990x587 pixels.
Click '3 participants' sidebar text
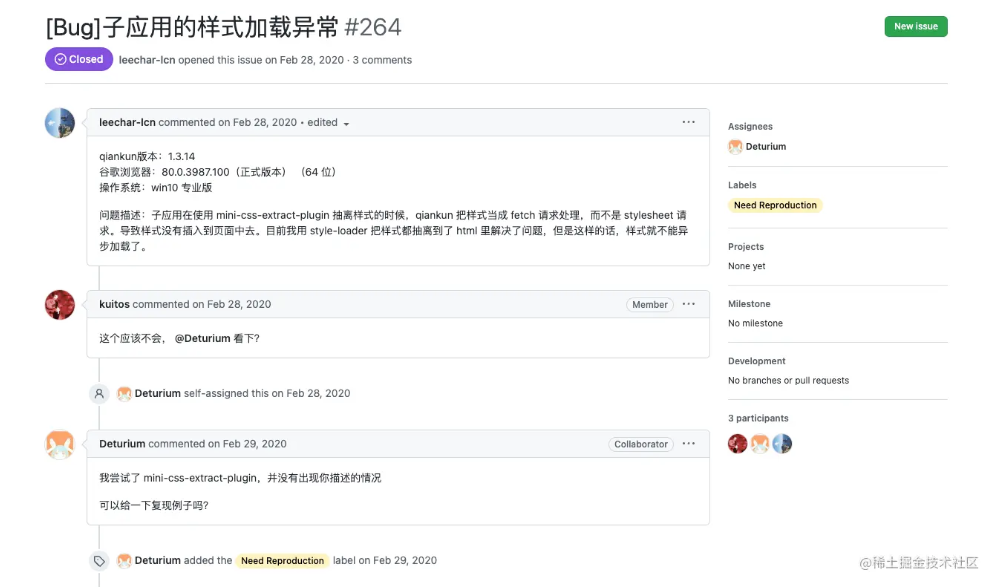click(758, 418)
